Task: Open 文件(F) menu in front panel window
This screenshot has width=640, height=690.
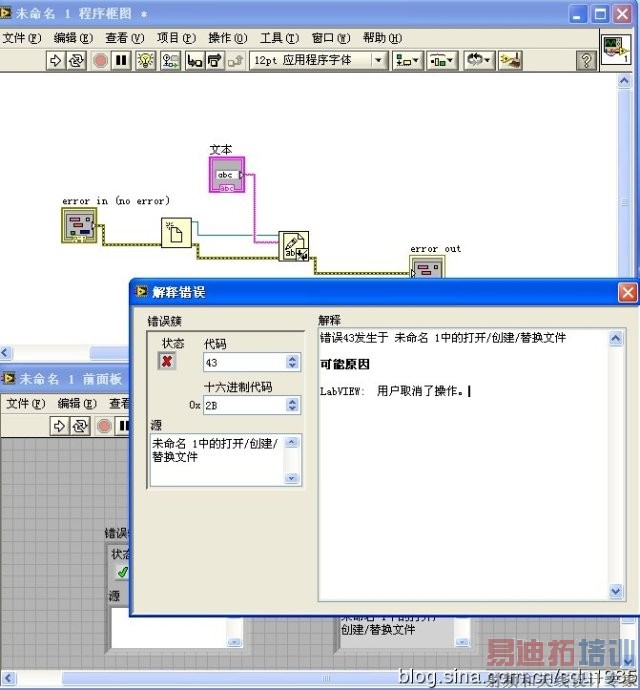Action: (25, 404)
